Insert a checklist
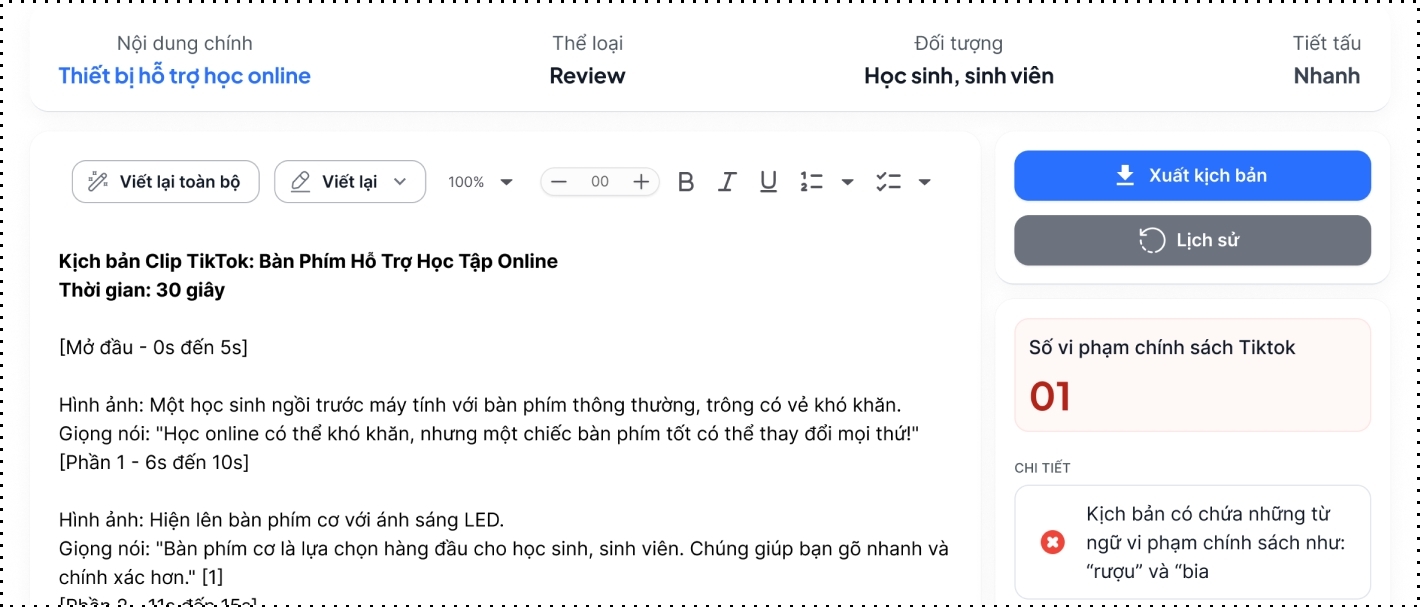1420x607 pixels. point(888,182)
